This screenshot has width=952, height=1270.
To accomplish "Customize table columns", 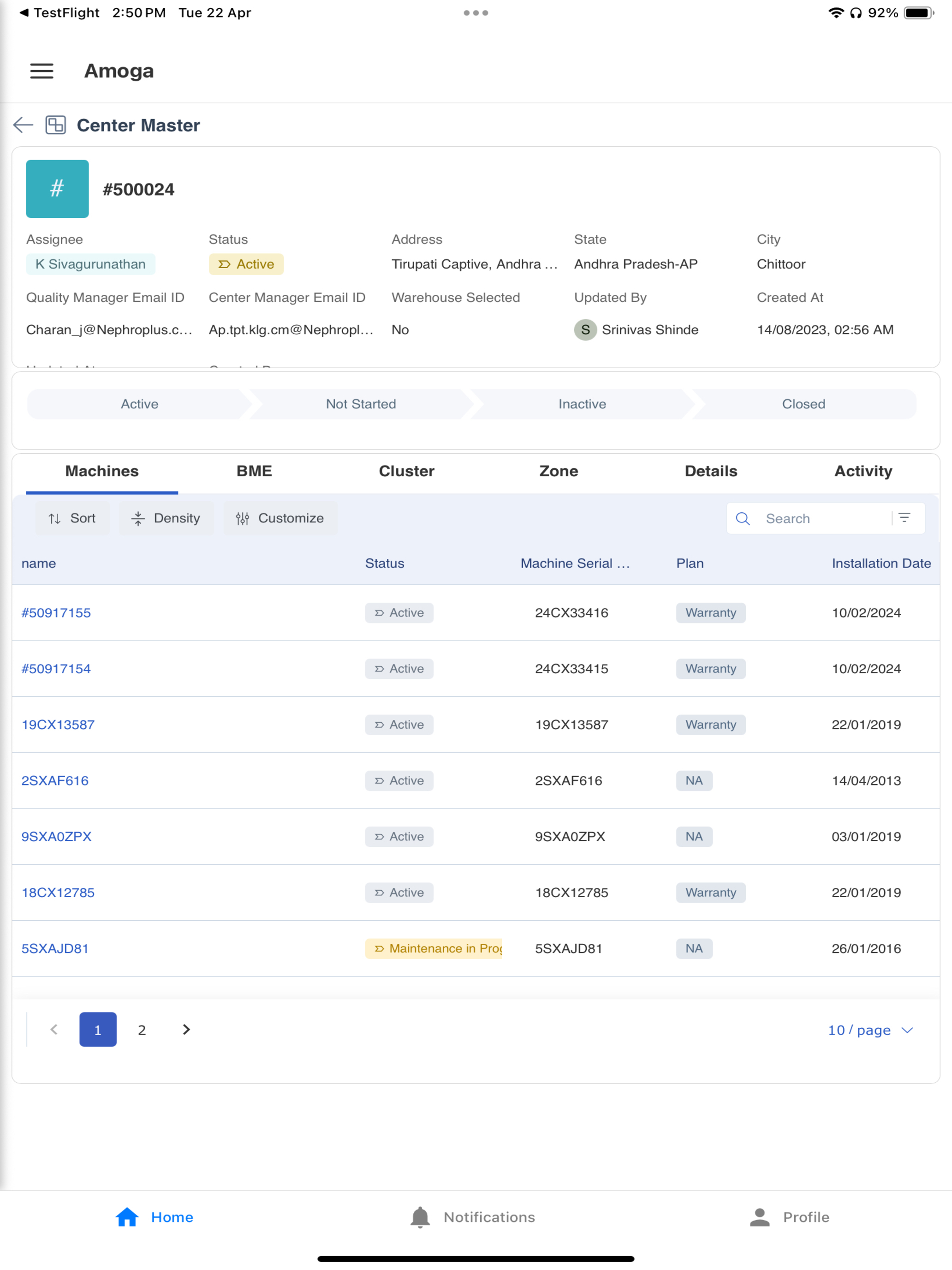I will [280, 518].
